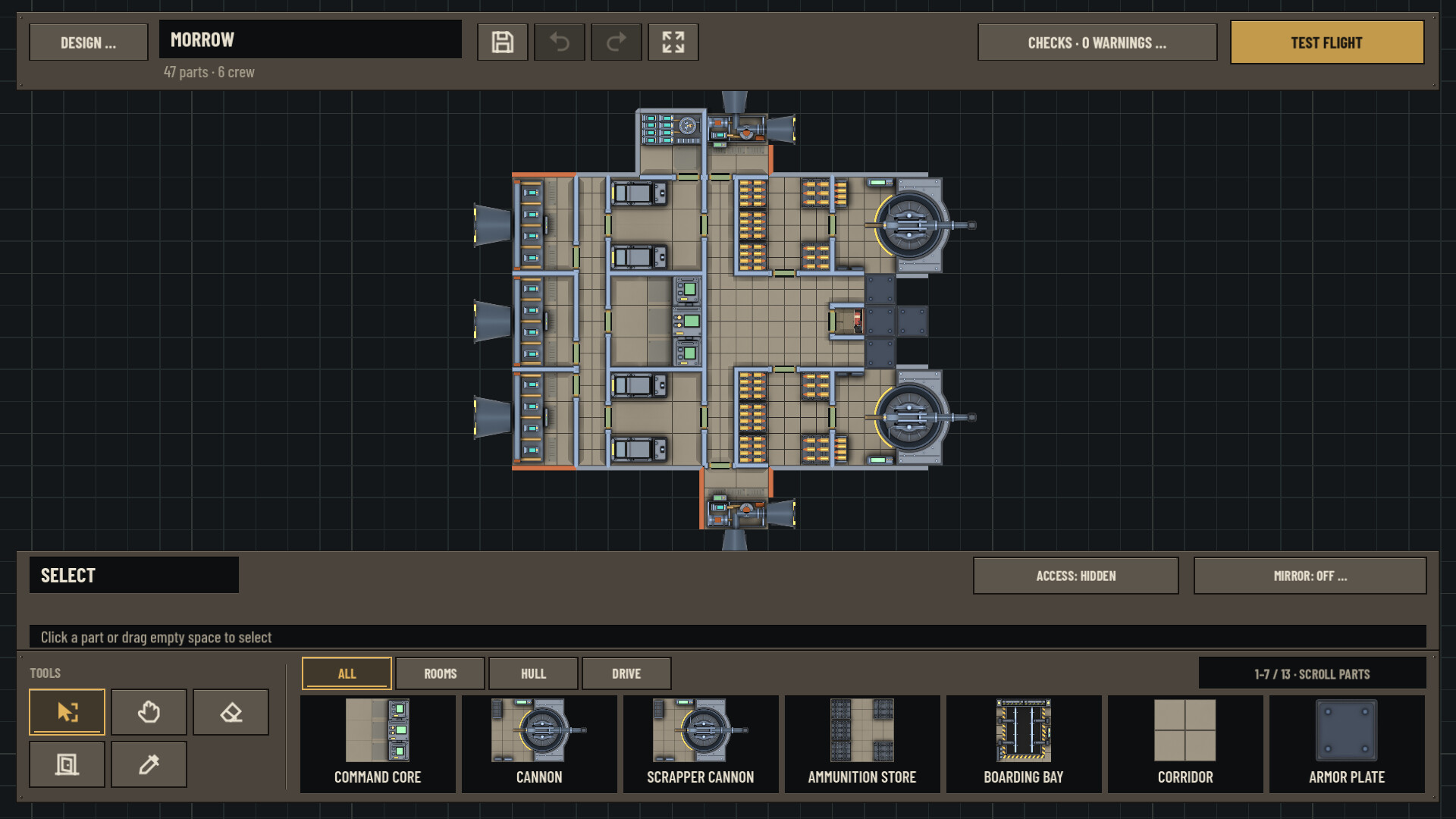Click the redo arrow icon
1456x819 pixels.
pos(617,42)
